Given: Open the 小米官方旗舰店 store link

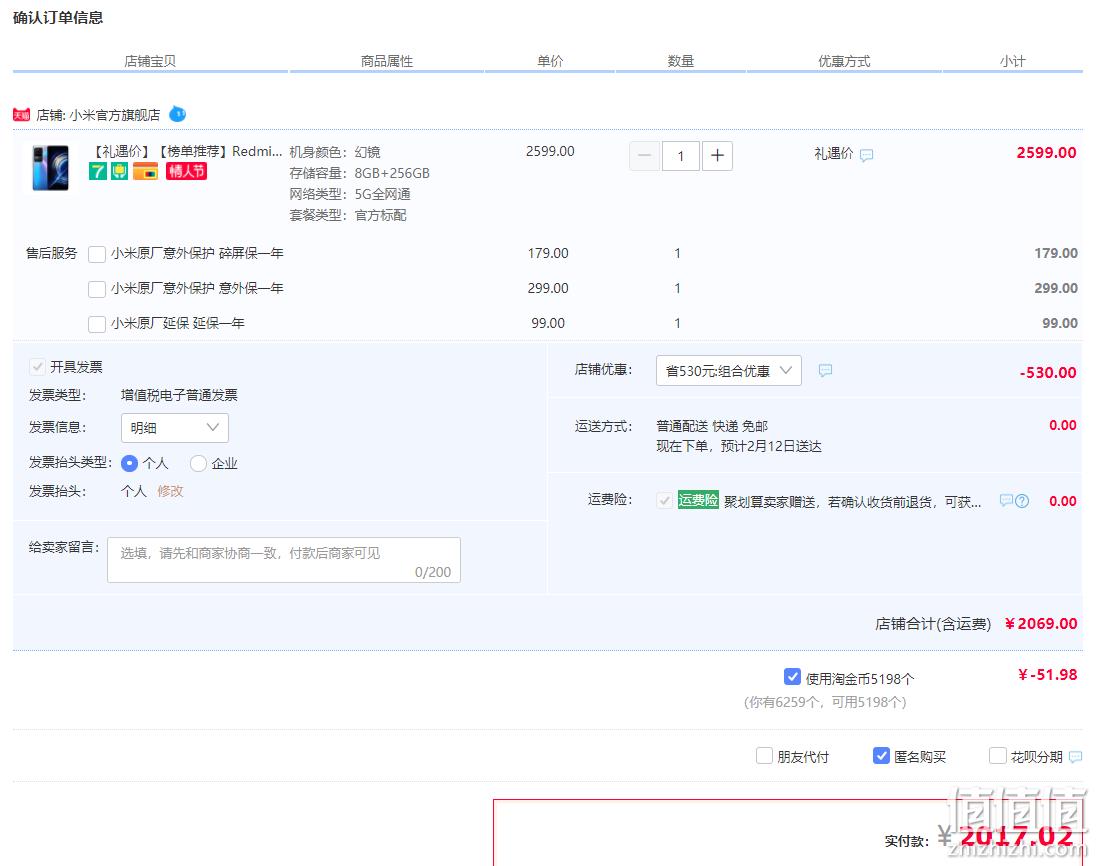Looking at the screenshot, I should 115,115.
